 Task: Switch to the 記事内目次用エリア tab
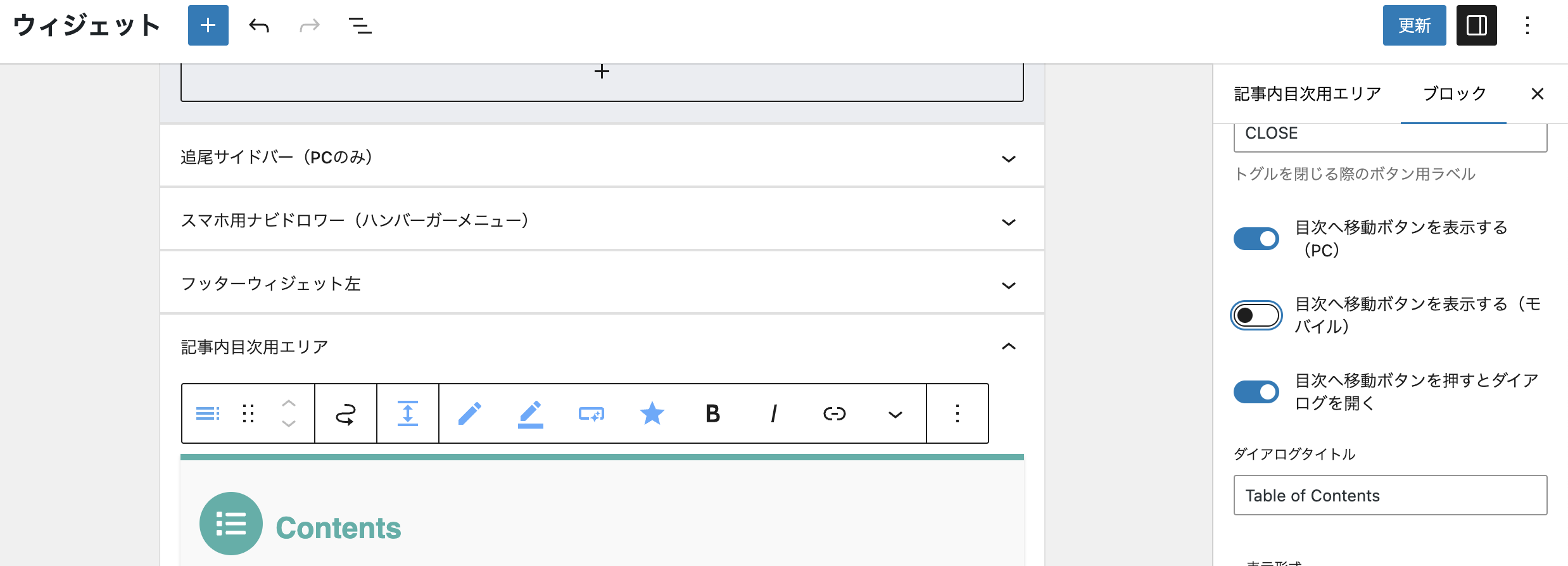(1308, 94)
